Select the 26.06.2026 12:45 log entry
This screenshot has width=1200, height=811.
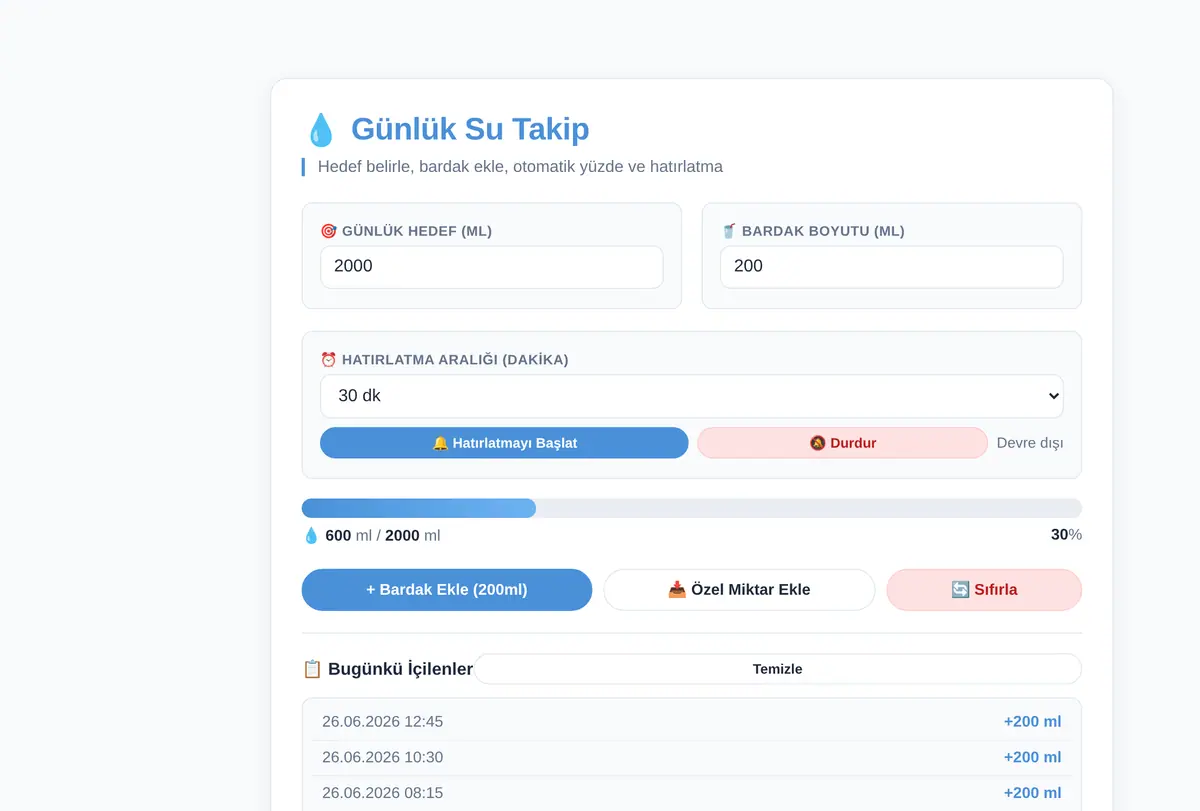pos(692,722)
